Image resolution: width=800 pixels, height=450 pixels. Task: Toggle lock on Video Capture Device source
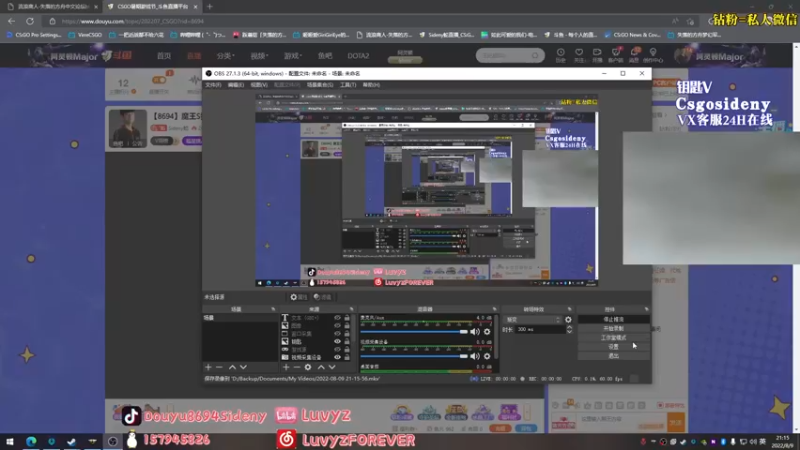[347, 357]
